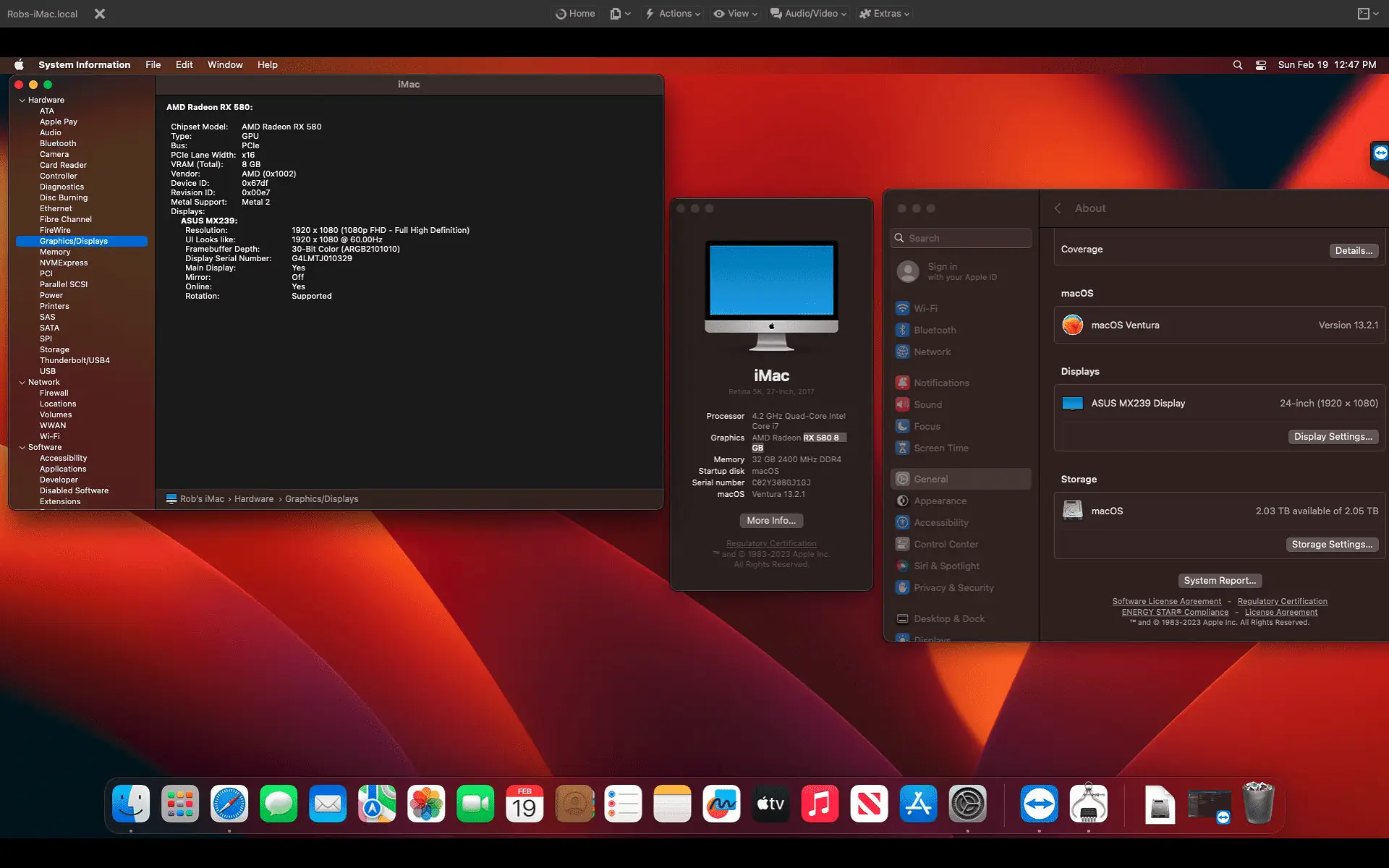The width and height of the screenshot is (1389, 868).
Task: Open Notes app in dock
Action: pyautogui.click(x=672, y=804)
